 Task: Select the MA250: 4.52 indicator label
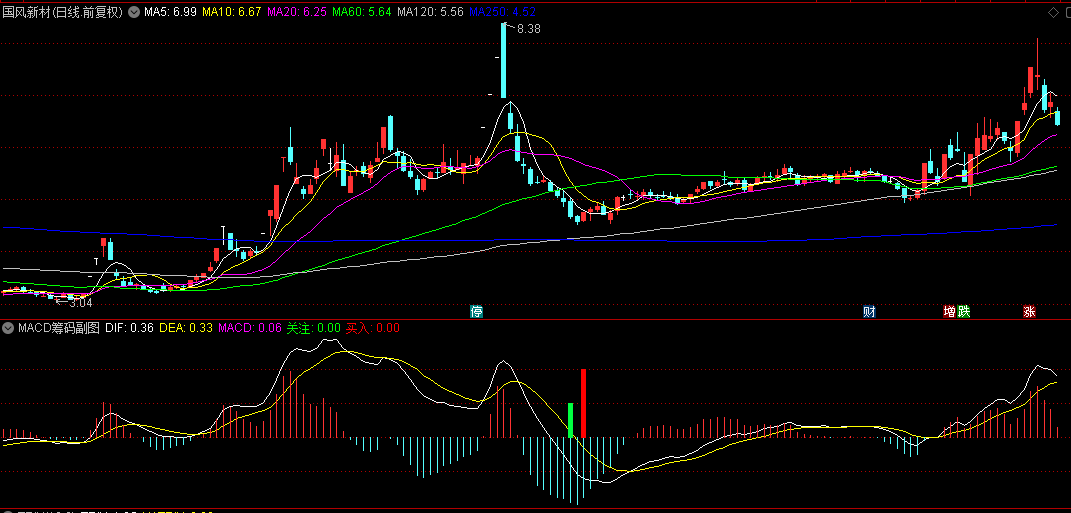click(x=503, y=12)
